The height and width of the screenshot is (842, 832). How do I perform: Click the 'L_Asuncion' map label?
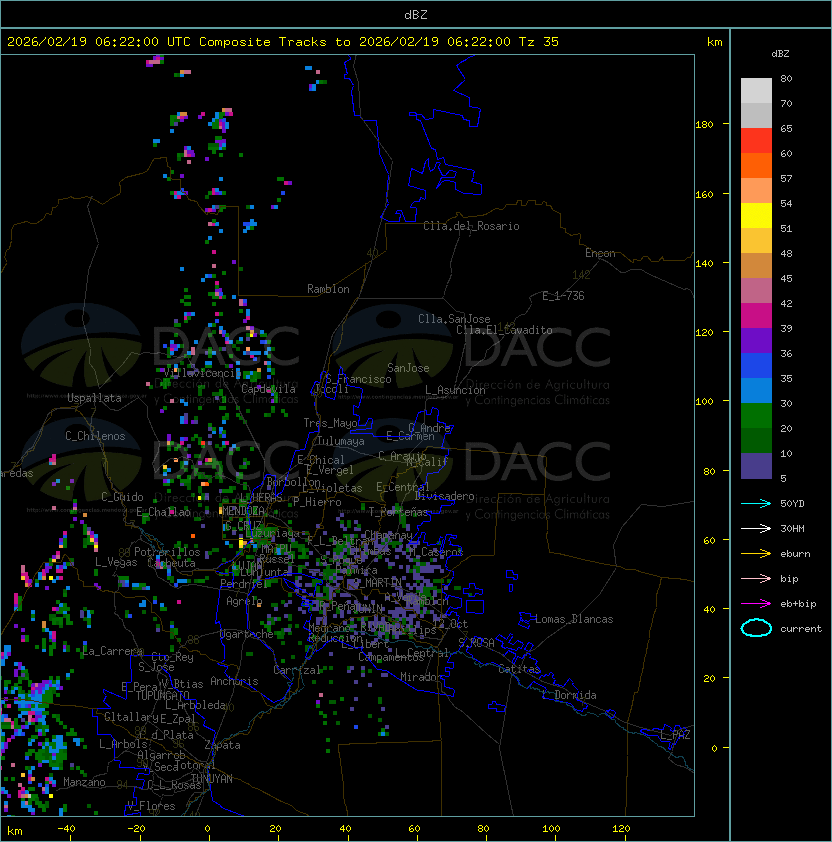[x=455, y=390]
